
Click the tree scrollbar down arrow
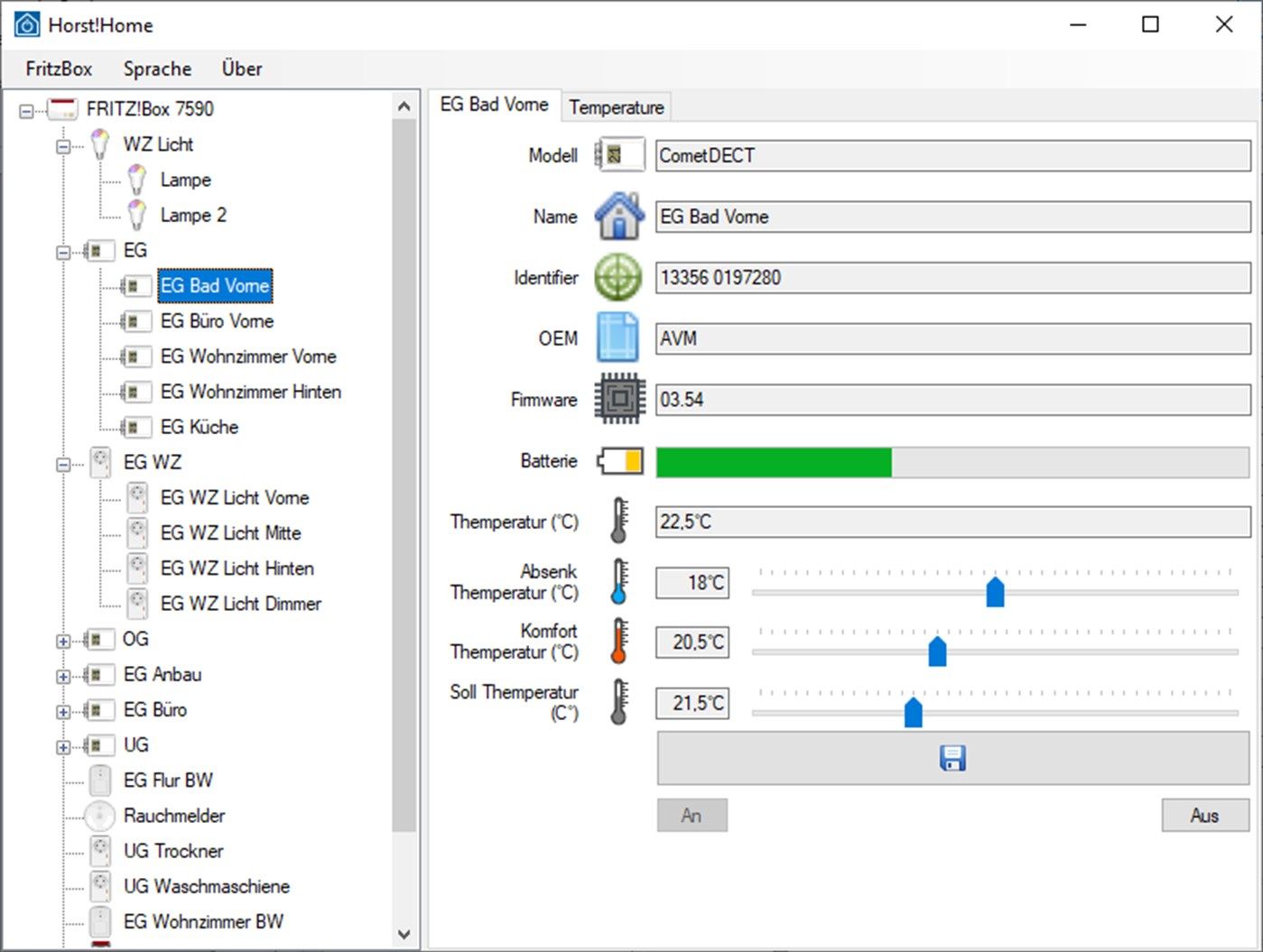(404, 935)
